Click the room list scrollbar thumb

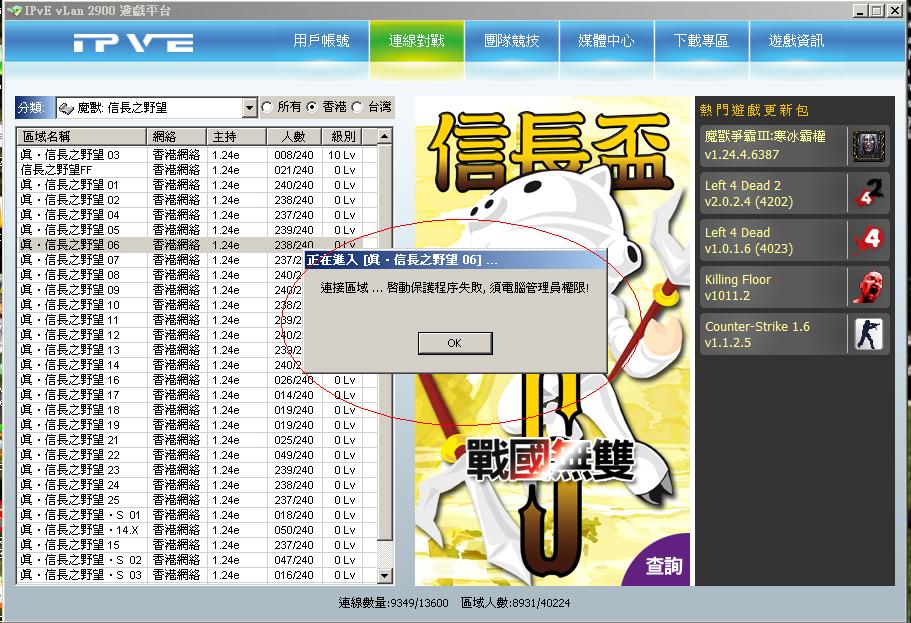385,342
